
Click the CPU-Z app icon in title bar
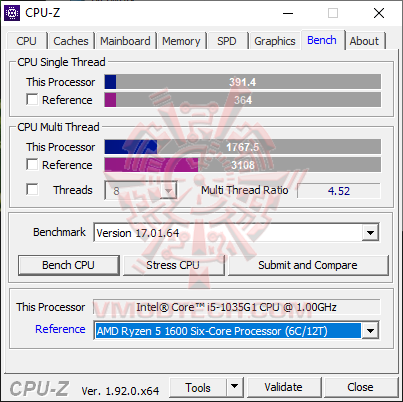pos(12,13)
